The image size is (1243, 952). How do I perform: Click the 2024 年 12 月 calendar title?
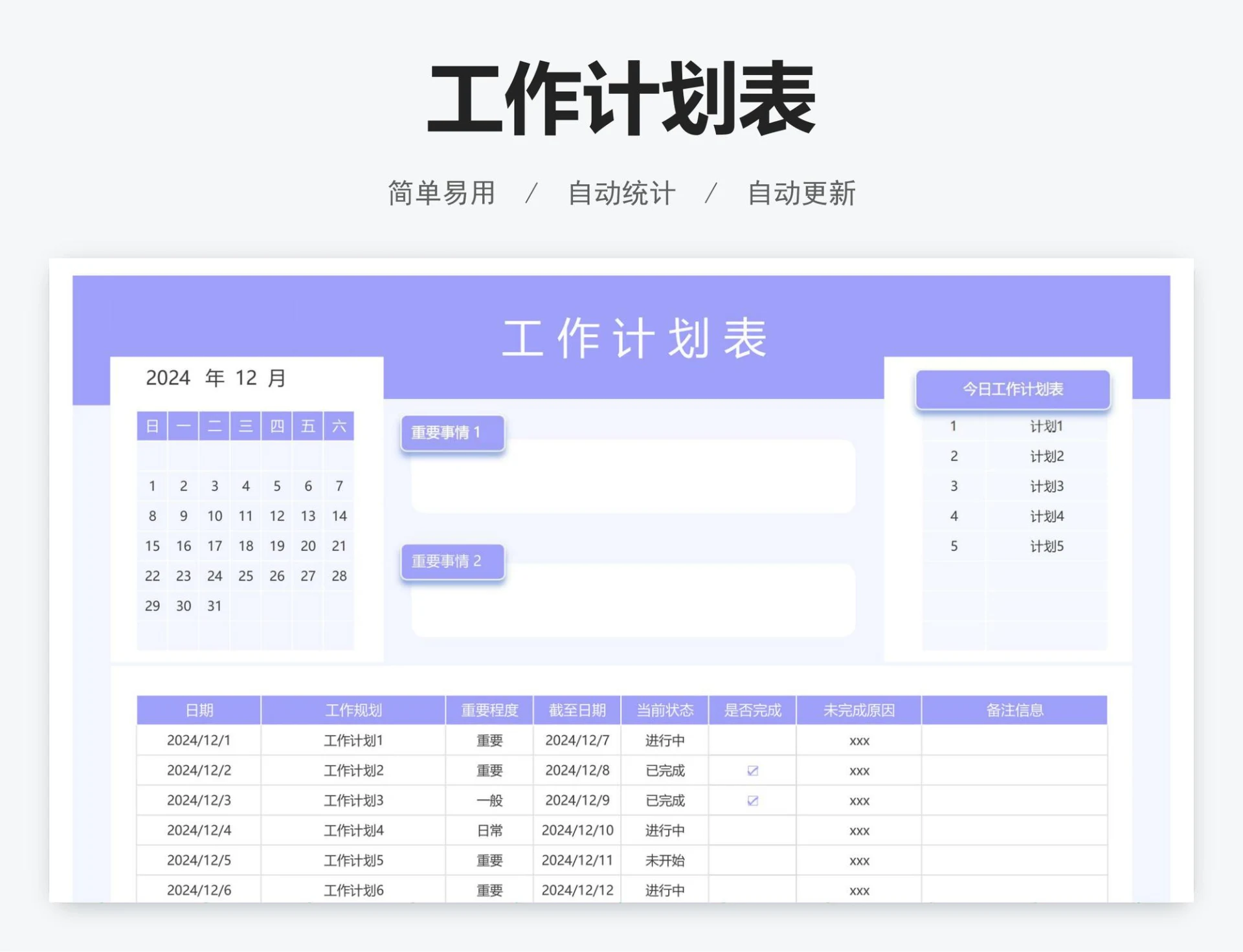(216, 378)
